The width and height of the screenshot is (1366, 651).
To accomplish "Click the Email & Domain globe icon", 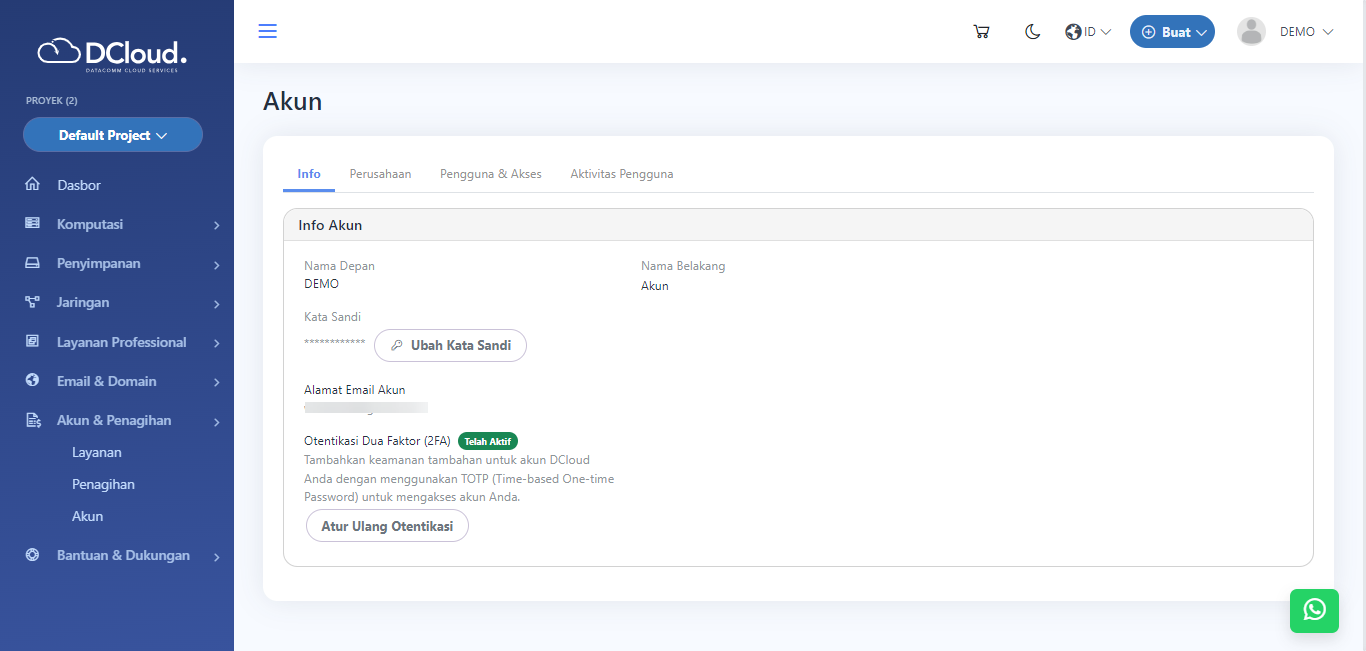I will pos(32,381).
